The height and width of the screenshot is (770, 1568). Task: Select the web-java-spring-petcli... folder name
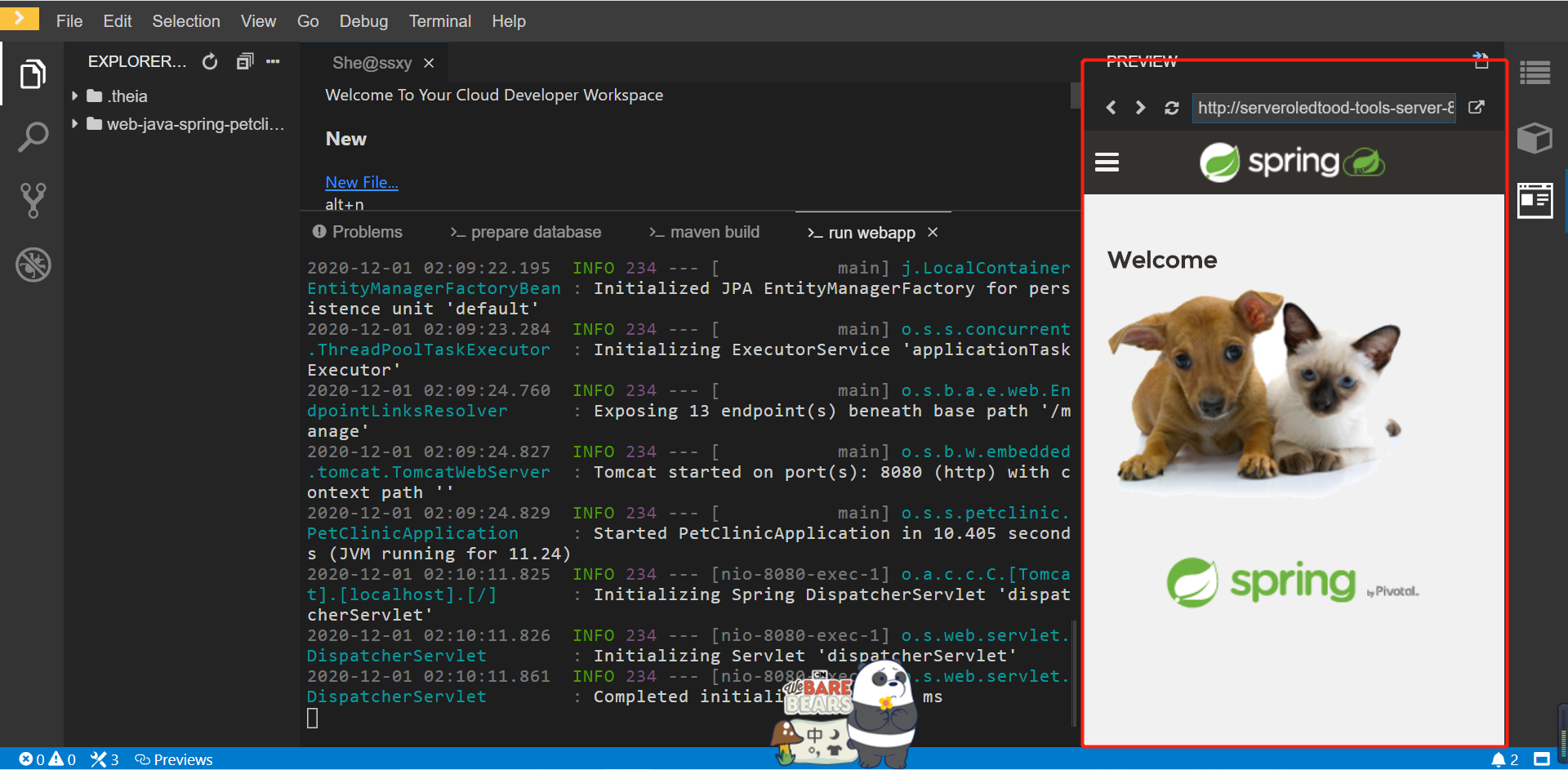196,124
